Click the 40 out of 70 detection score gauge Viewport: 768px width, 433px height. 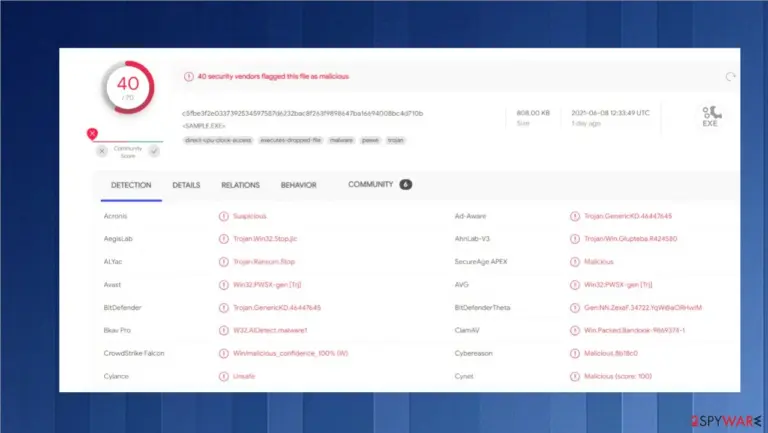[128, 88]
